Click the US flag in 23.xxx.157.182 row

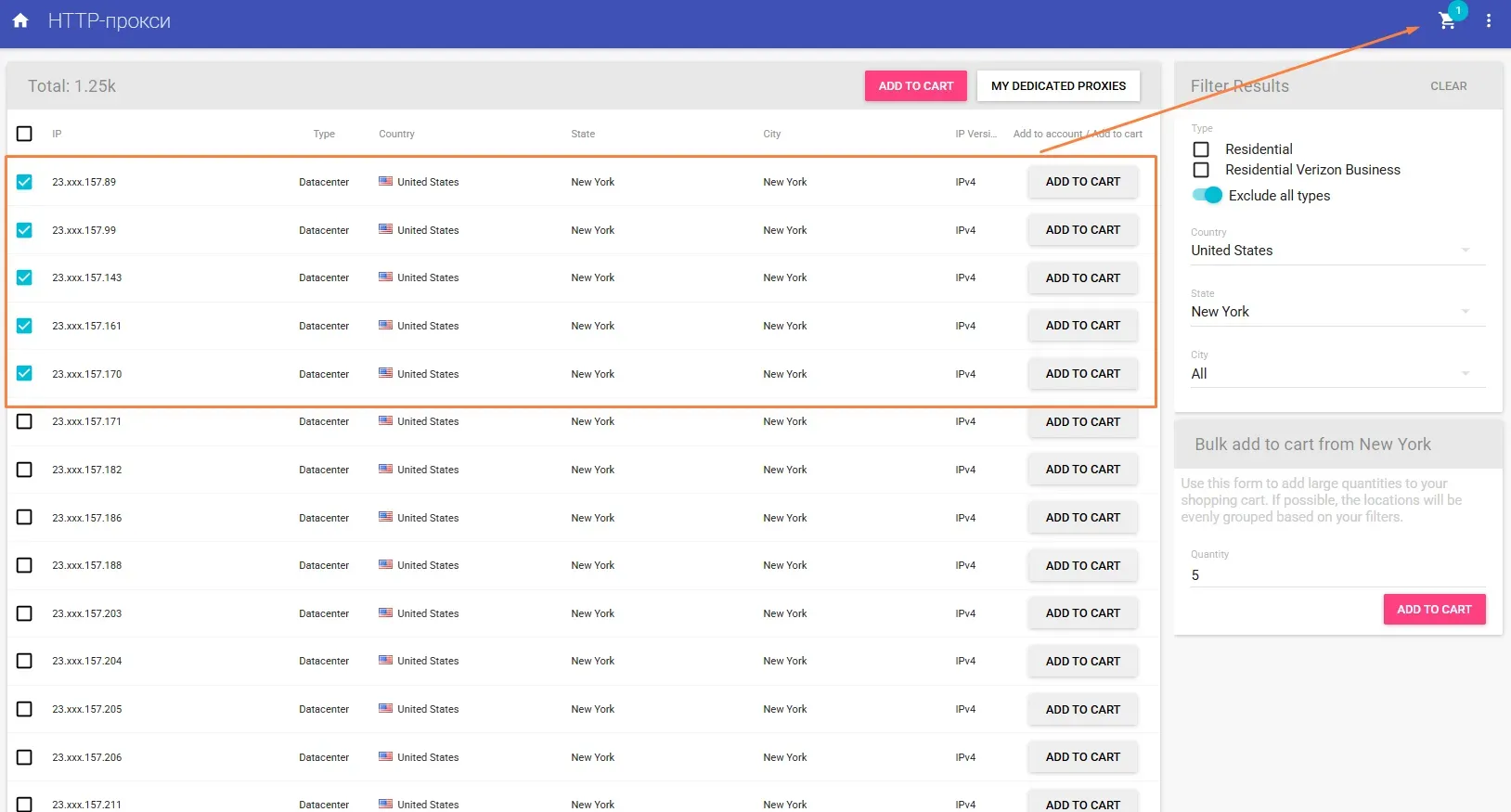tap(385, 470)
